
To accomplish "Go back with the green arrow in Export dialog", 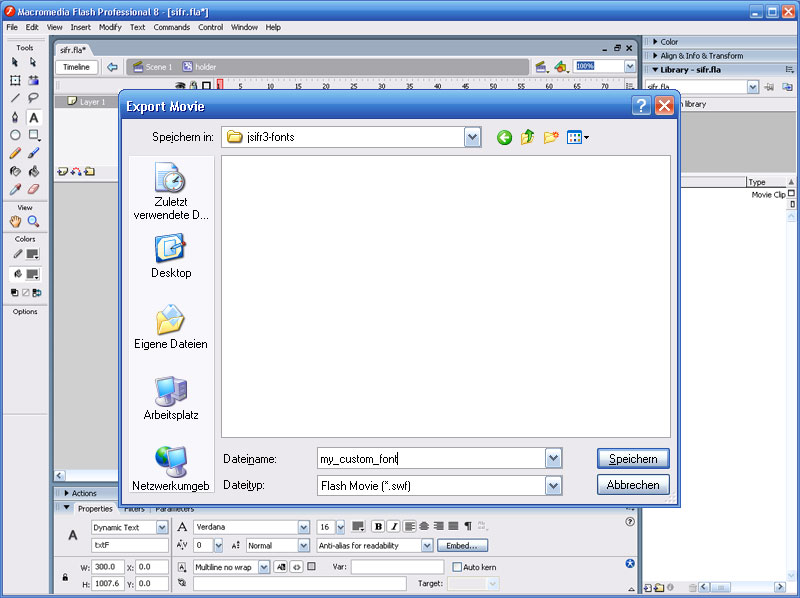I will click(504, 137).
